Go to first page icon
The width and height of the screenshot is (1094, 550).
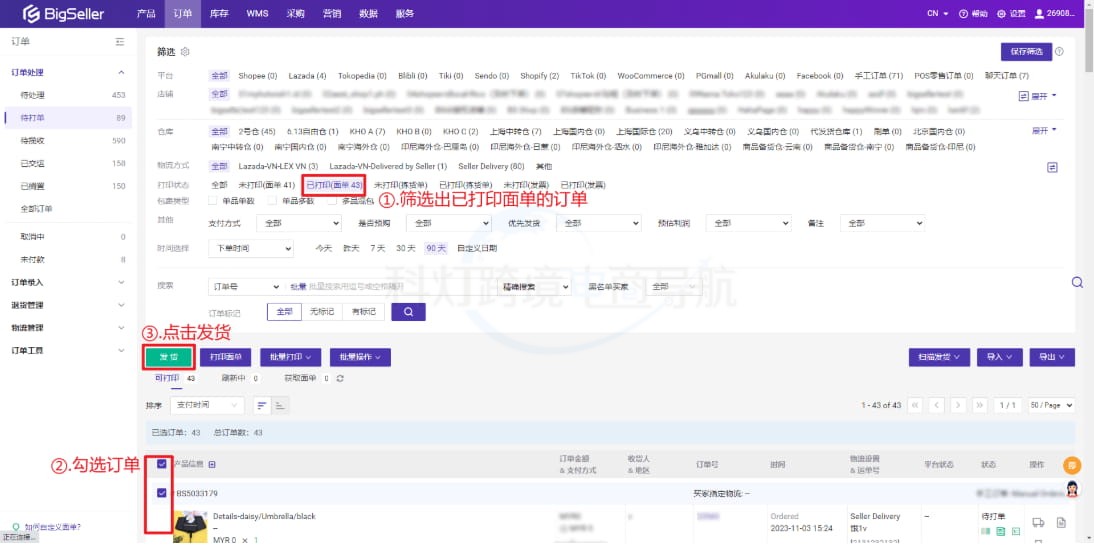915,406
